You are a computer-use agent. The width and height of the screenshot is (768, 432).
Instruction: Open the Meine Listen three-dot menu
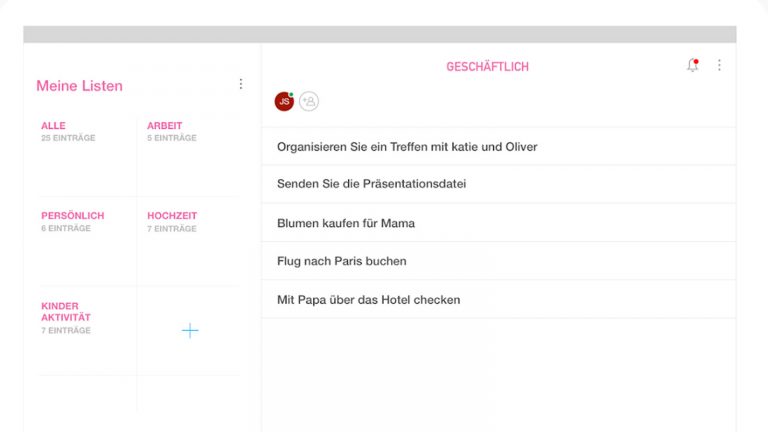pyautogui.click(x=240, y=85)
